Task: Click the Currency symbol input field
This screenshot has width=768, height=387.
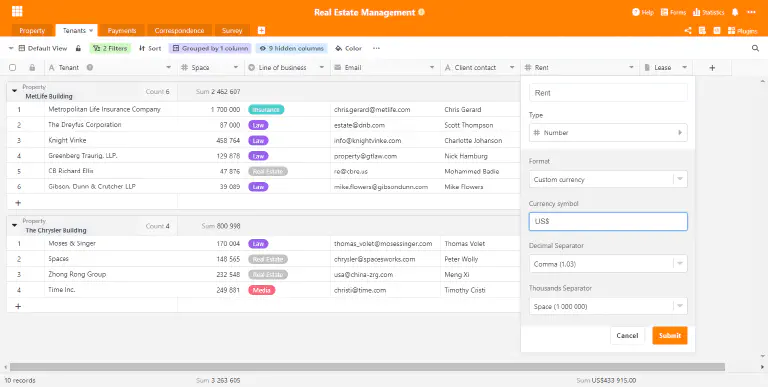Action: [x=608, y=221]
